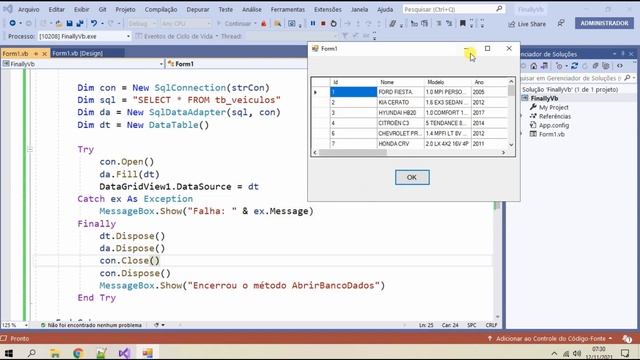The image size is (640, 360).
Task: Open the Compilação menu
Action: pos(161,9)
